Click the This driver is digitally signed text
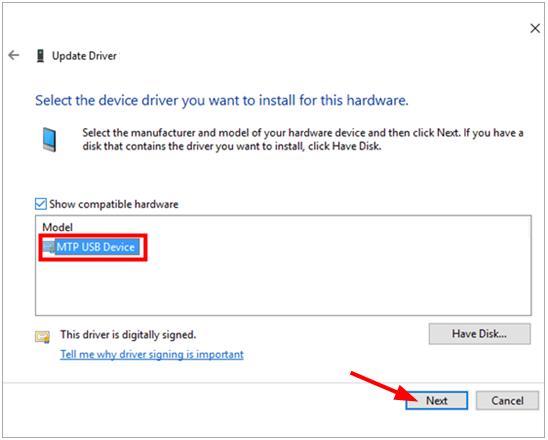The image size is (548, 440). (x=128, y=335)
